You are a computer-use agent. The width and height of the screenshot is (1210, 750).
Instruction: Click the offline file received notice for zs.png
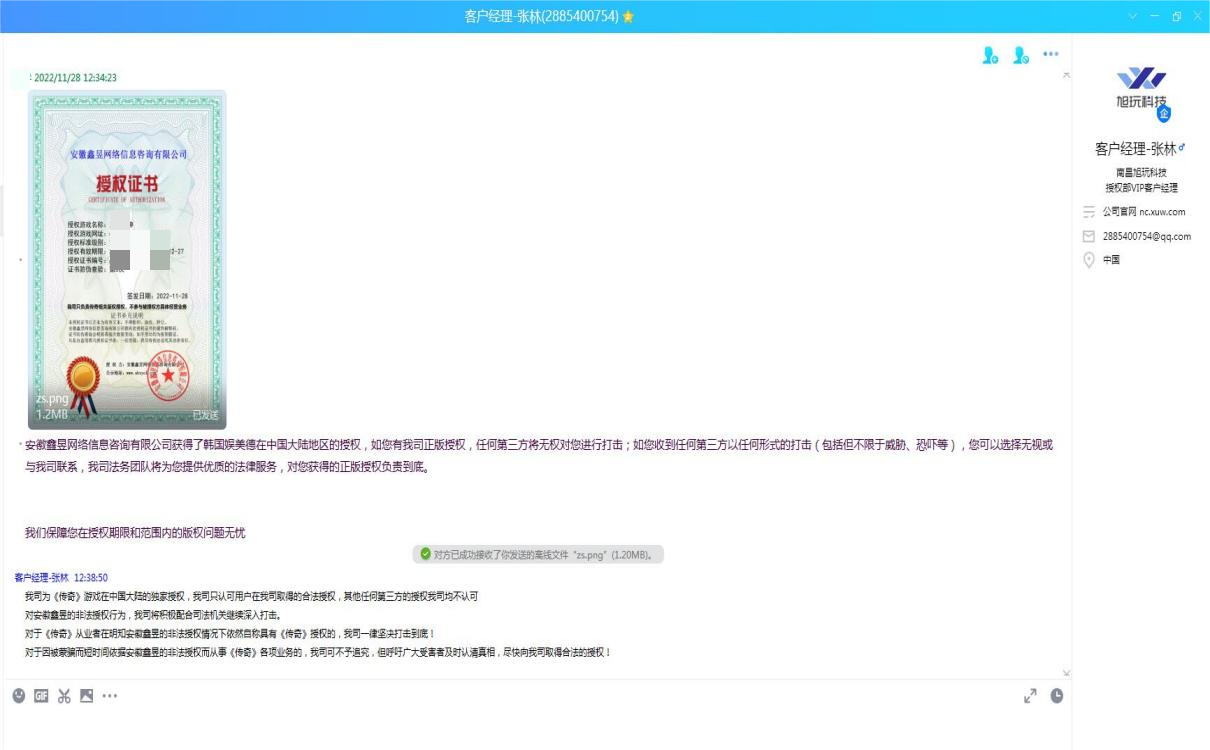539,554
